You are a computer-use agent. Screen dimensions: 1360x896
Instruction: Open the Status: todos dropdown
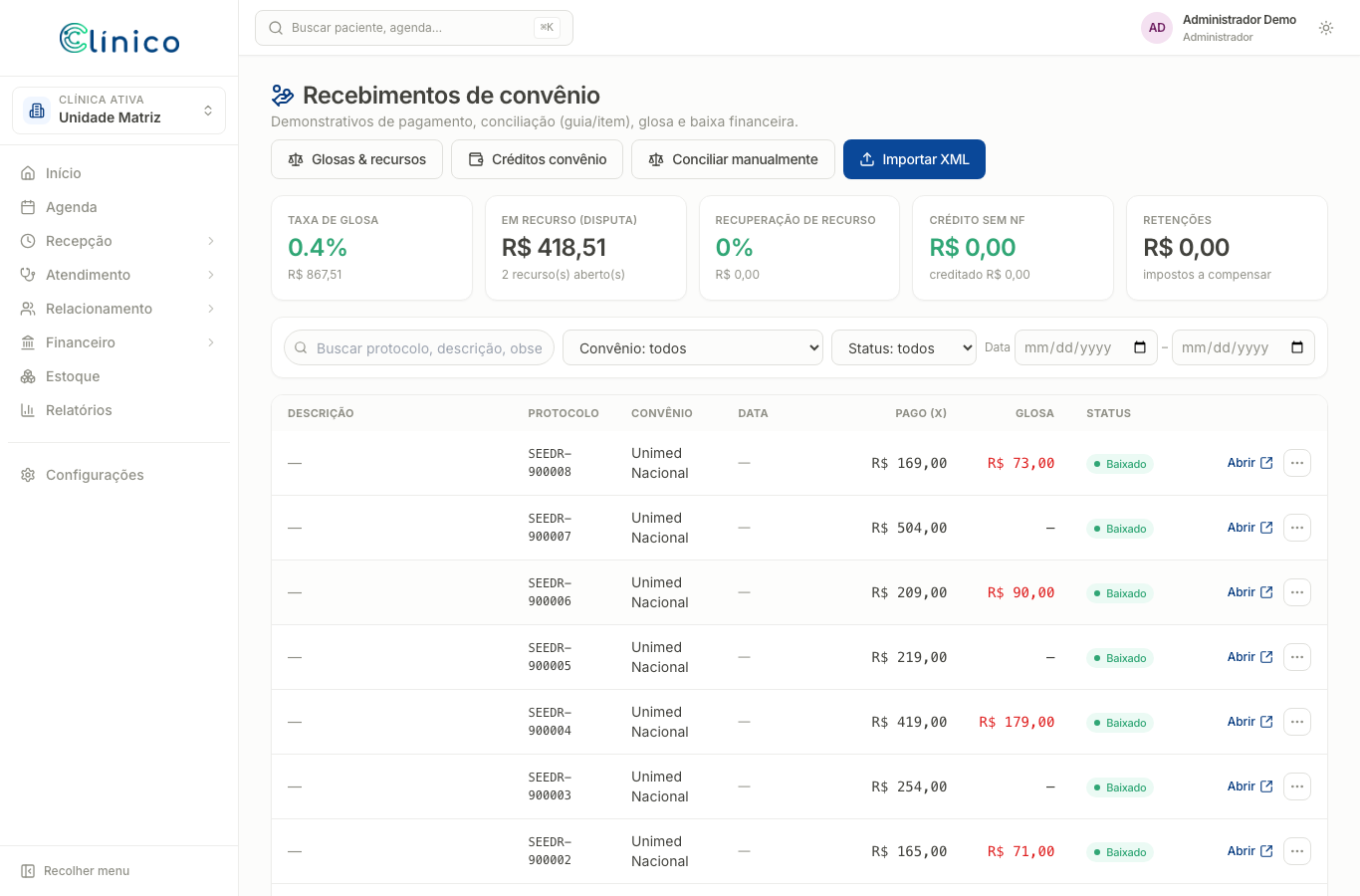pyautogui.click(x=904, y=347)
